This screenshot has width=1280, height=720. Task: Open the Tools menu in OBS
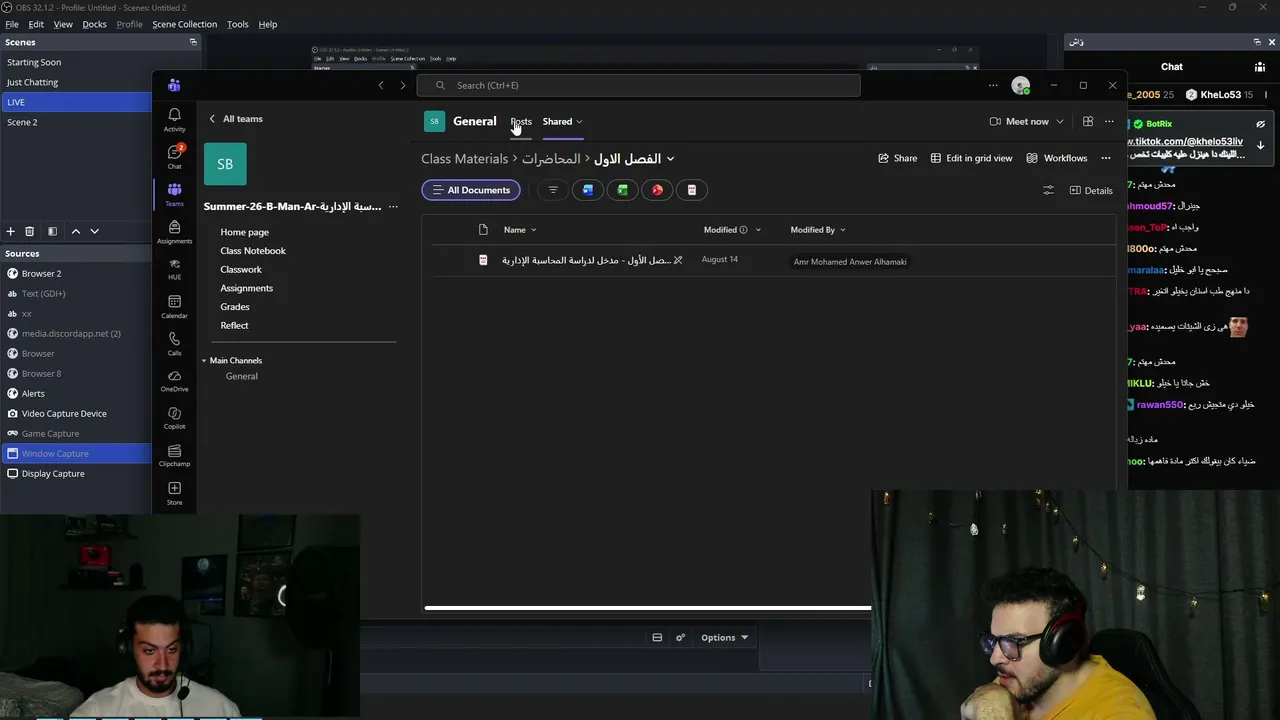pyautogui.click(x=237, y=24)
